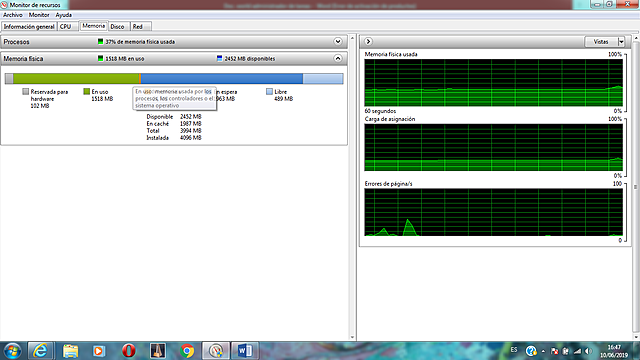Open Windows Media Player from taskbar
Viewport: 640px width, 360px height.
[99, 351]
